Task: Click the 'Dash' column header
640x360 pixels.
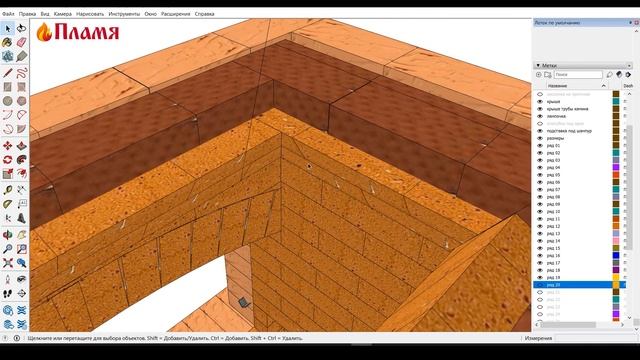Action: click(628, 86)
